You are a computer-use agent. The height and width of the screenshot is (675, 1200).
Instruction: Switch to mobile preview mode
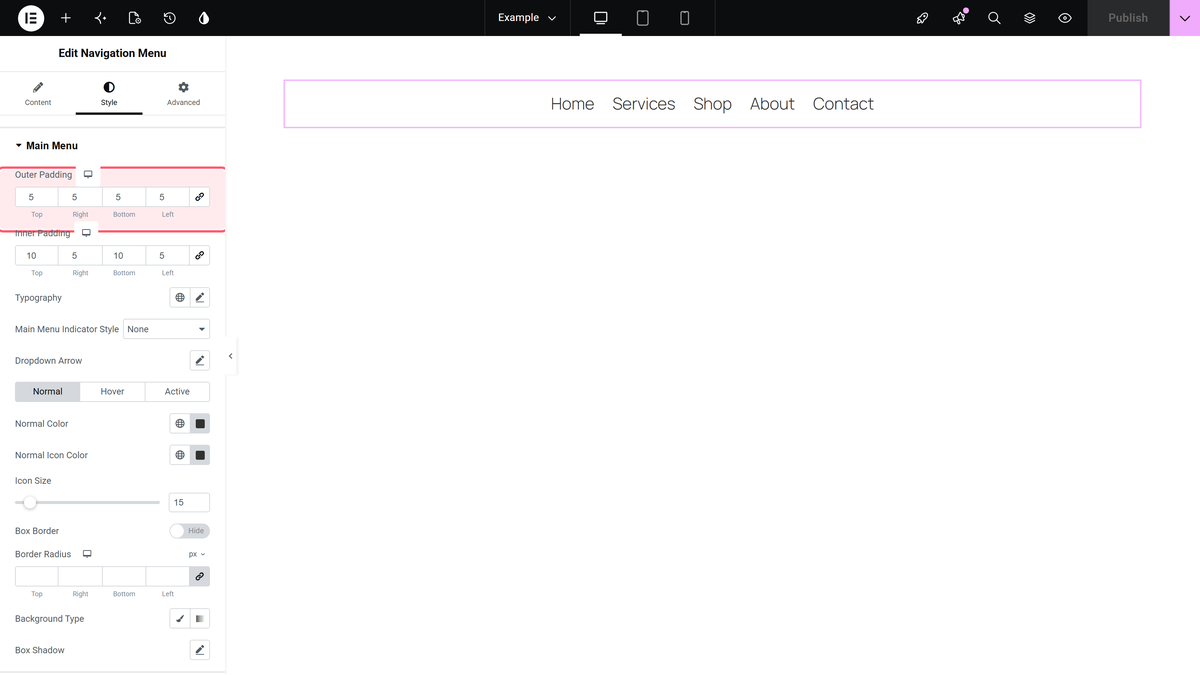click(x=685, y=18)
